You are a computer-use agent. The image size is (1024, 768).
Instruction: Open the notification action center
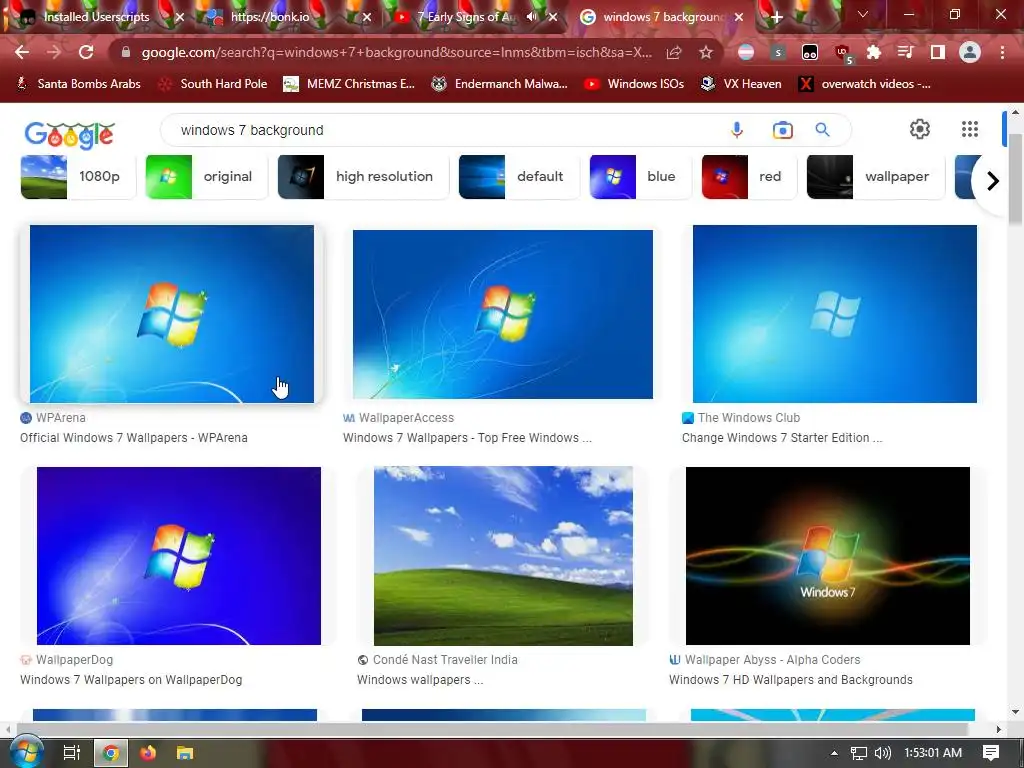coord(991,753)
